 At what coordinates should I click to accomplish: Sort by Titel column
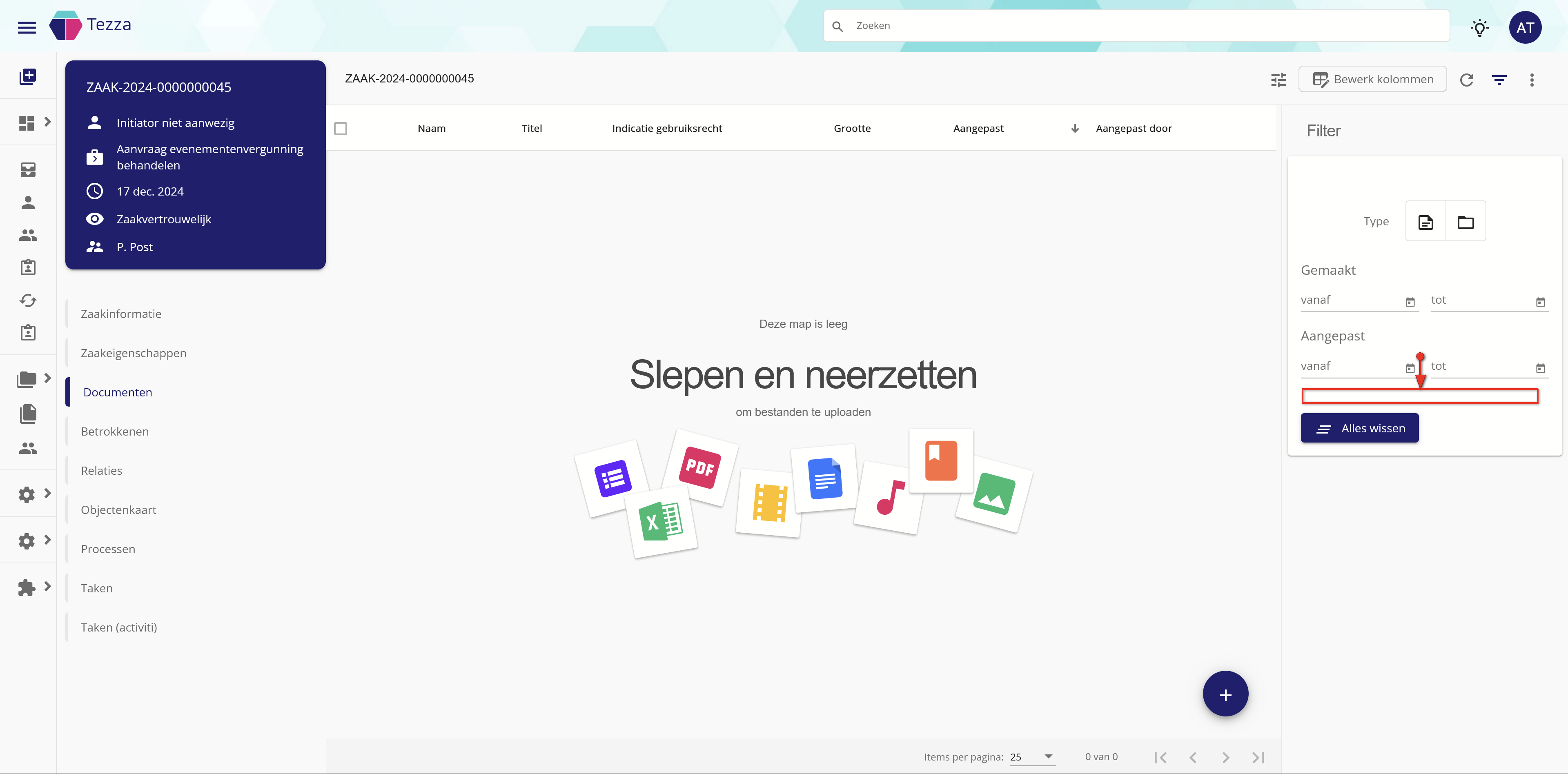531,129
